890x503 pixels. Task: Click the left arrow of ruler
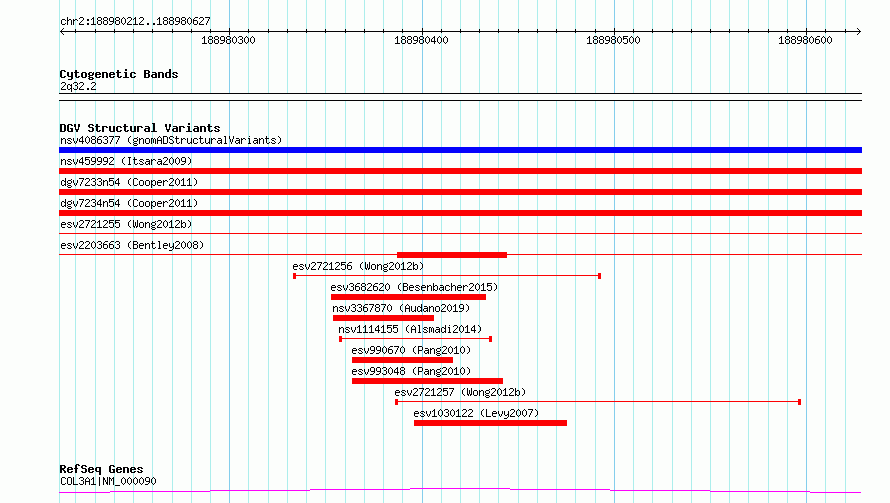click(62, 31)
